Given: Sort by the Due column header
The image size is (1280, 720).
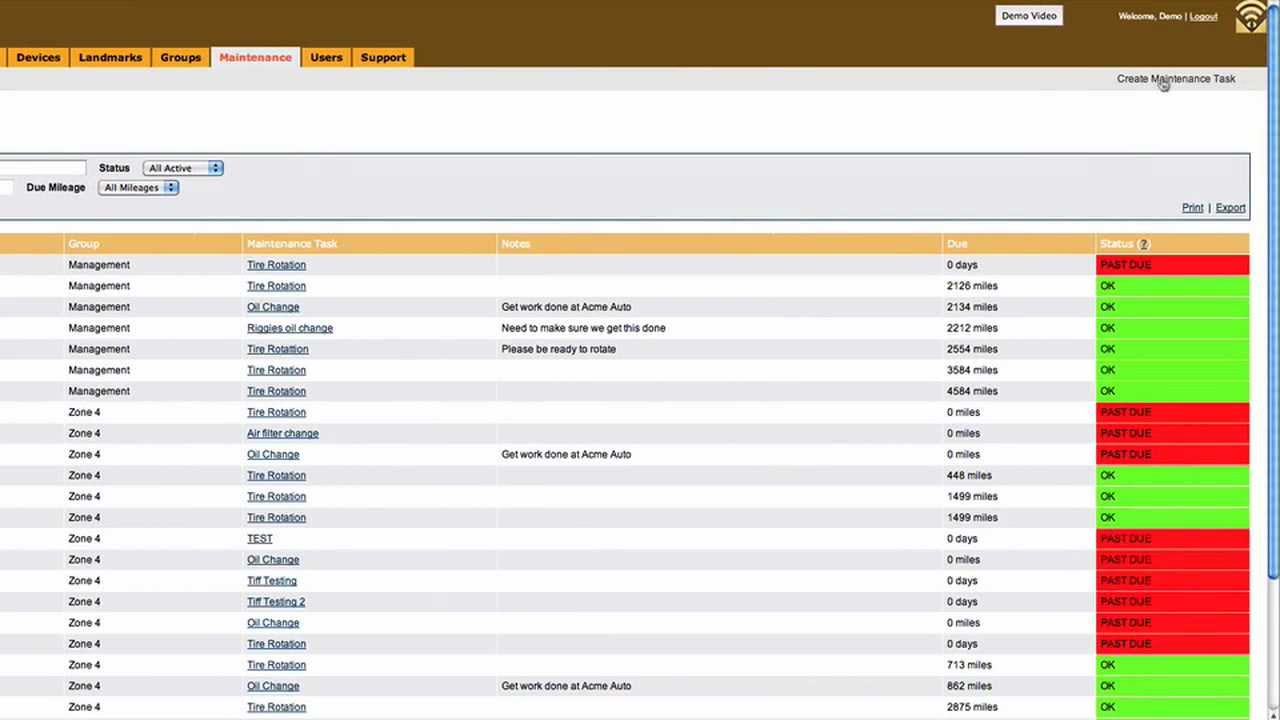Looking at the screenshot, I should (957, 244).
